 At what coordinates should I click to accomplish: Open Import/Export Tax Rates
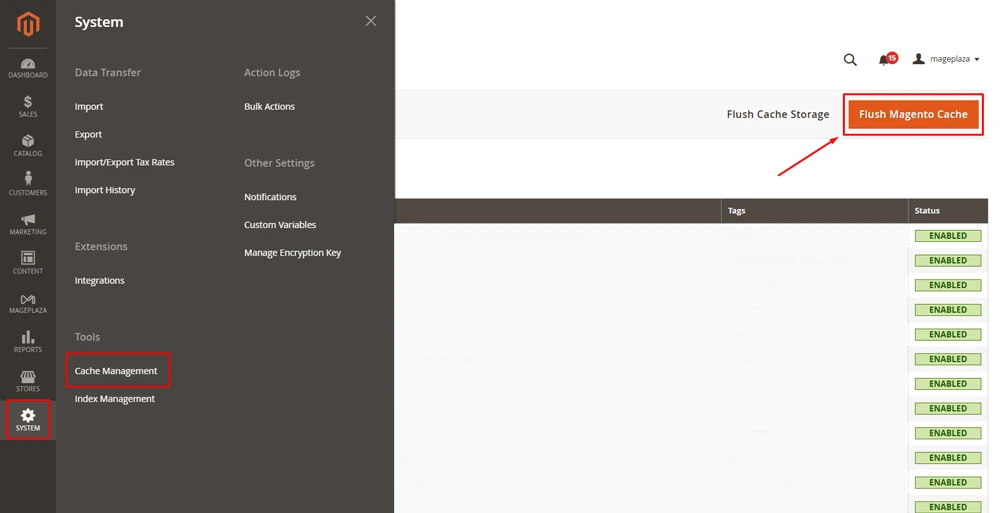point(124,162)
